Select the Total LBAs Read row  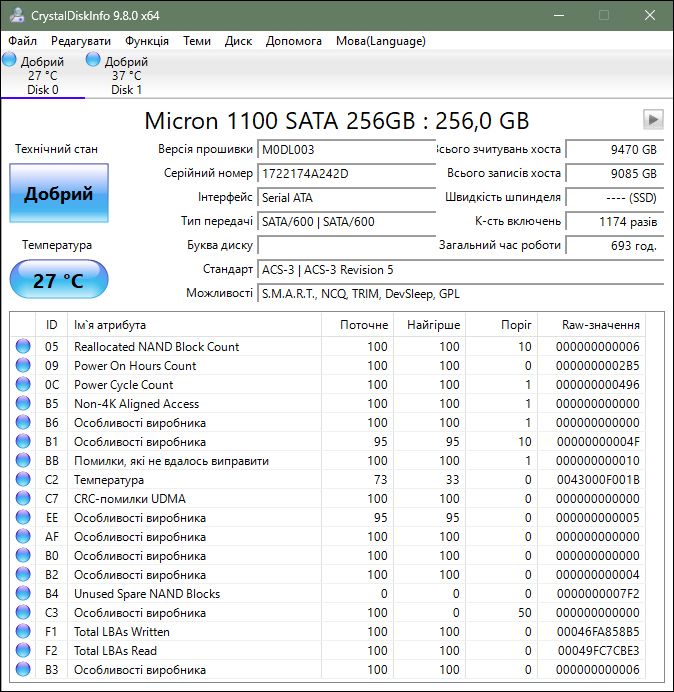328,650
